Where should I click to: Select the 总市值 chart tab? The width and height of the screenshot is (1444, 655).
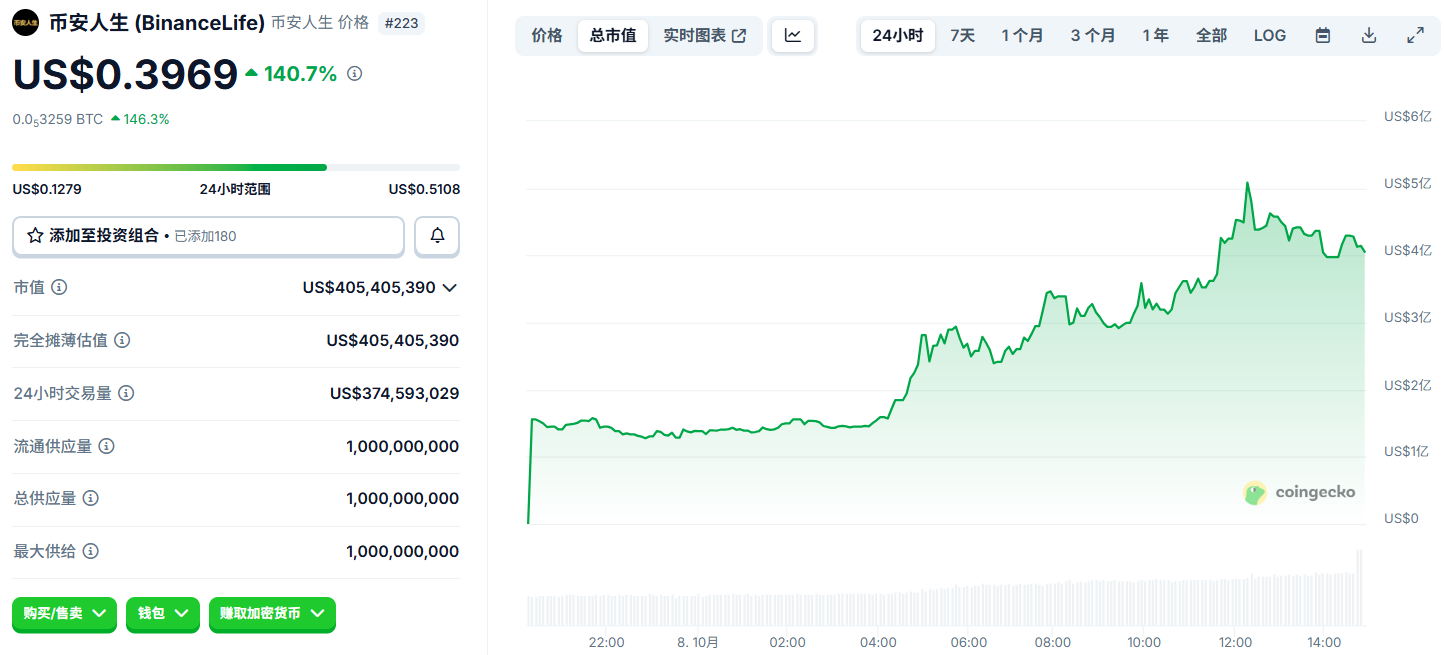pos(613,36)
